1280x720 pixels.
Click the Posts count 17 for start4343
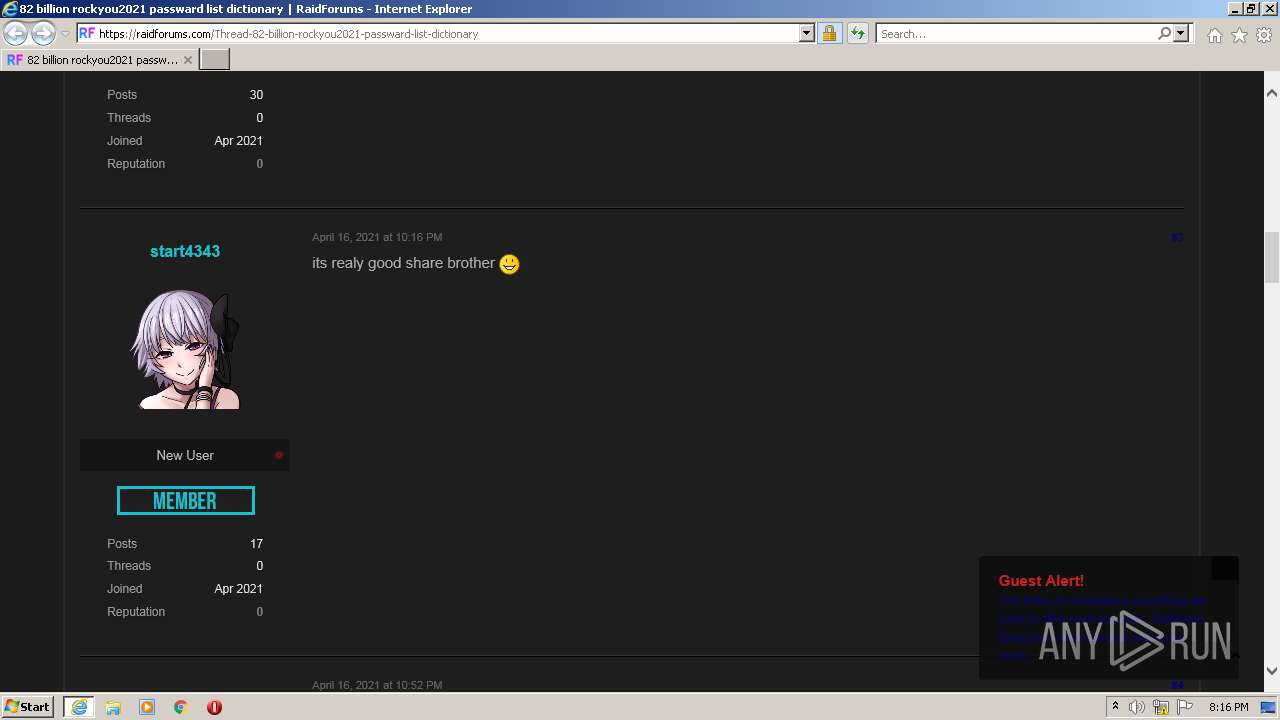(256, 544)
